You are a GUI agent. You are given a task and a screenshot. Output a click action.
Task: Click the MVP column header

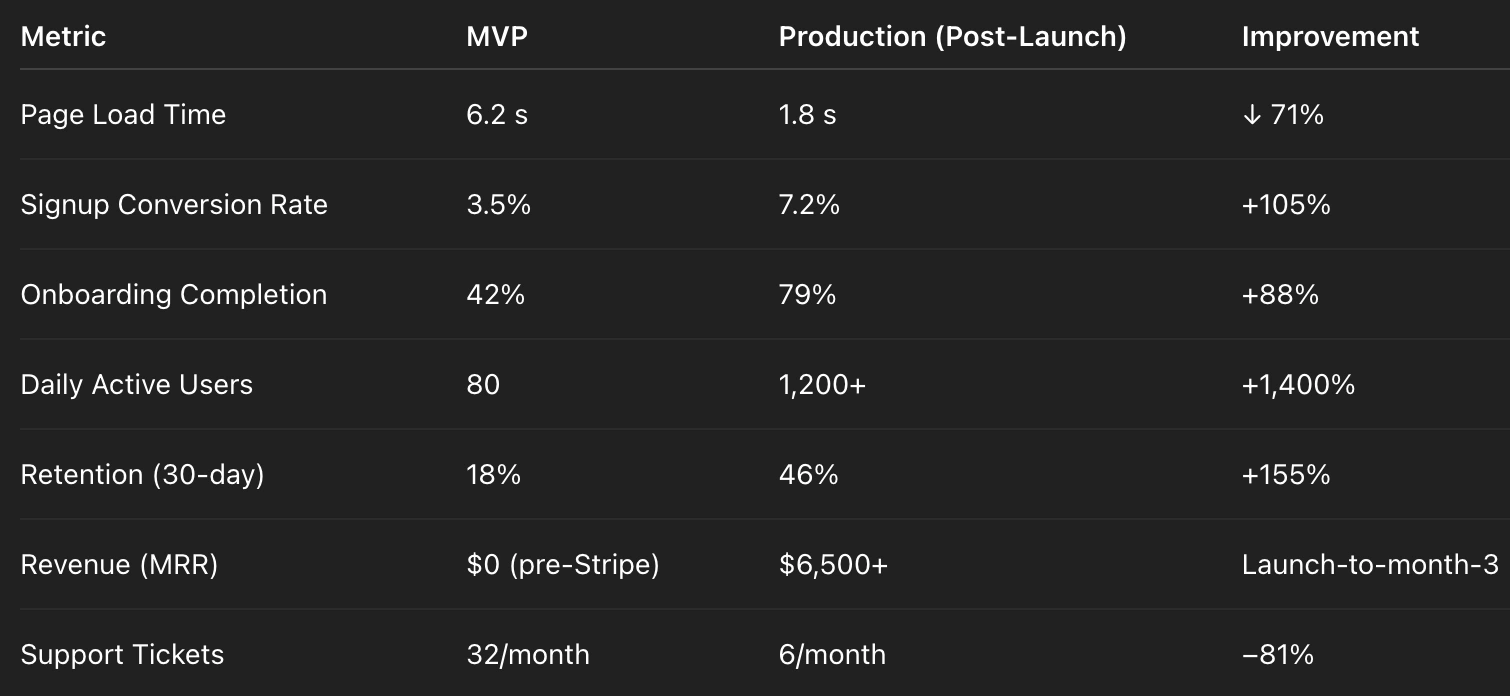[x=499, y=37]
